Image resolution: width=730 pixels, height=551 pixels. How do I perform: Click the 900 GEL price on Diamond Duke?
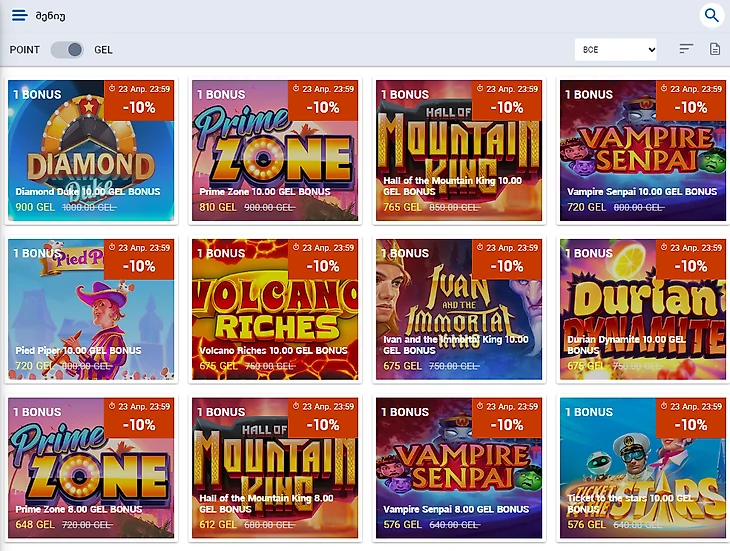click(x=35, y=207)
